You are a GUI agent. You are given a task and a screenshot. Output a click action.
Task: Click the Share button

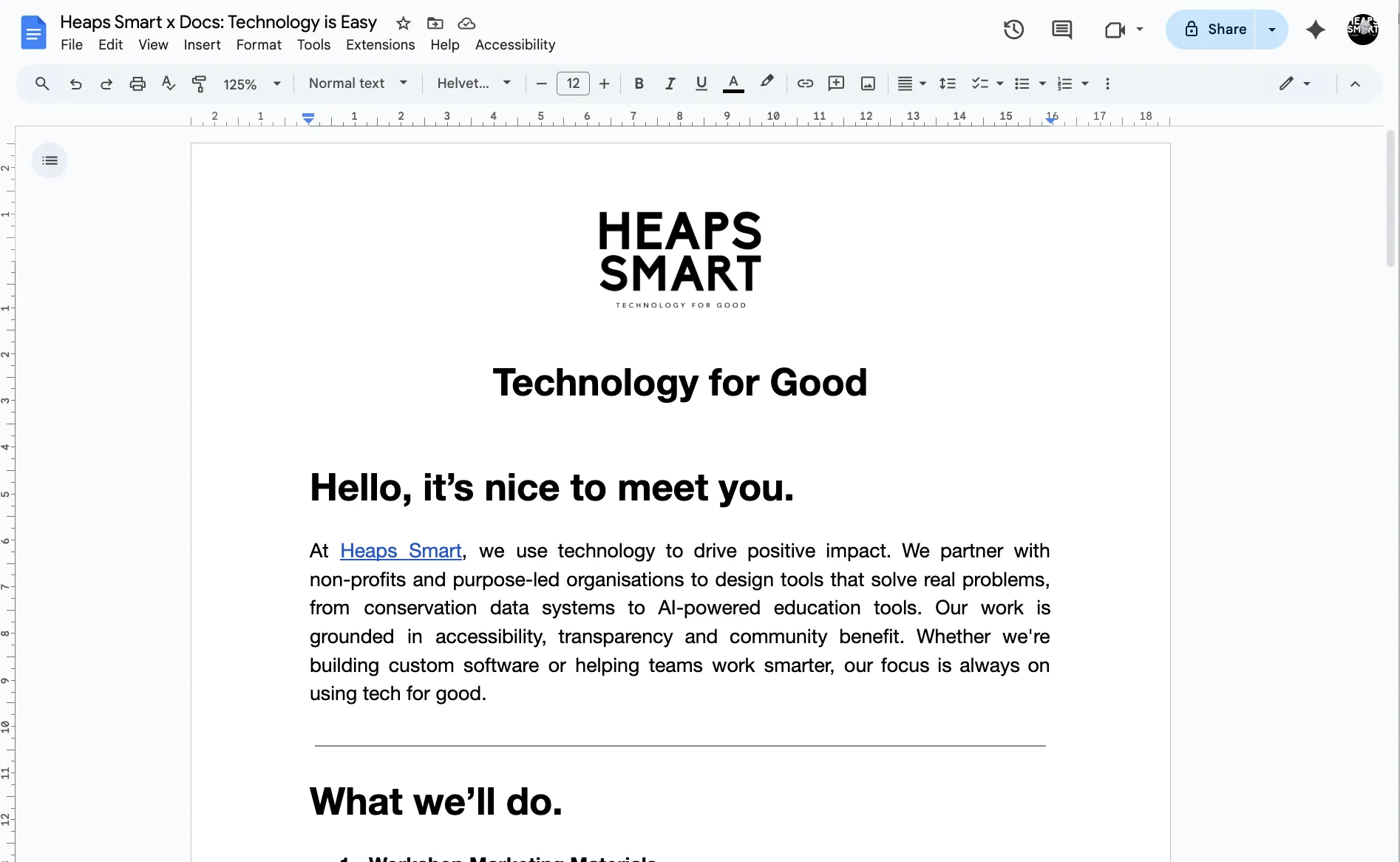tap(1212, 30)
